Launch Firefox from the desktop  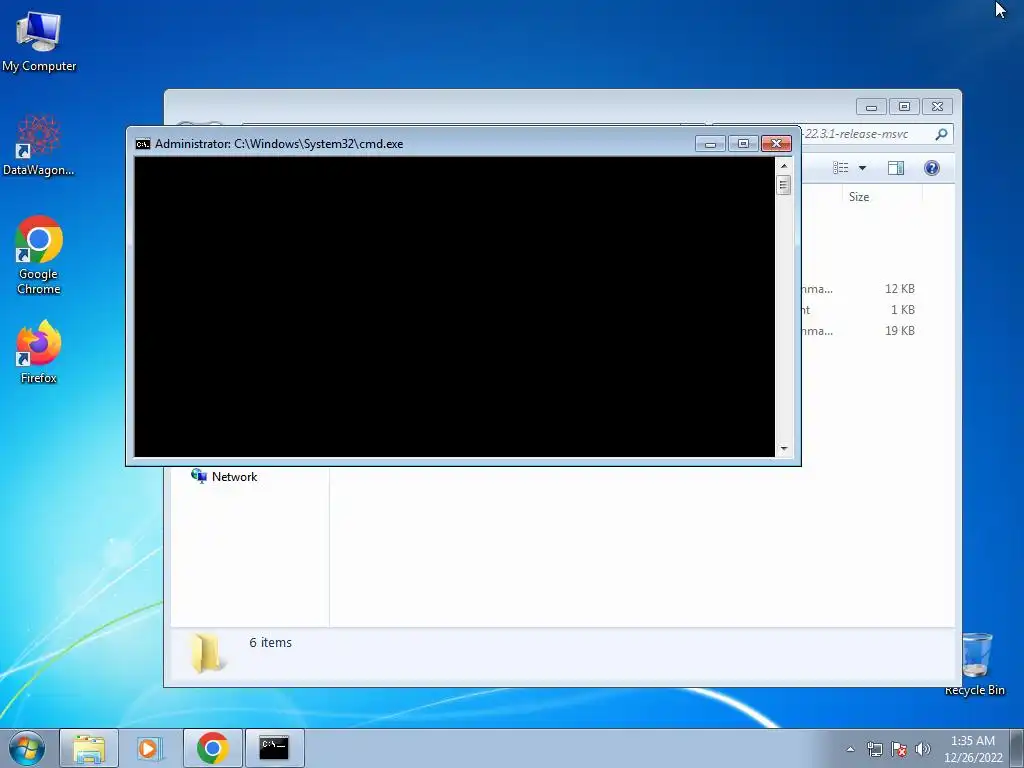(39, 351)
